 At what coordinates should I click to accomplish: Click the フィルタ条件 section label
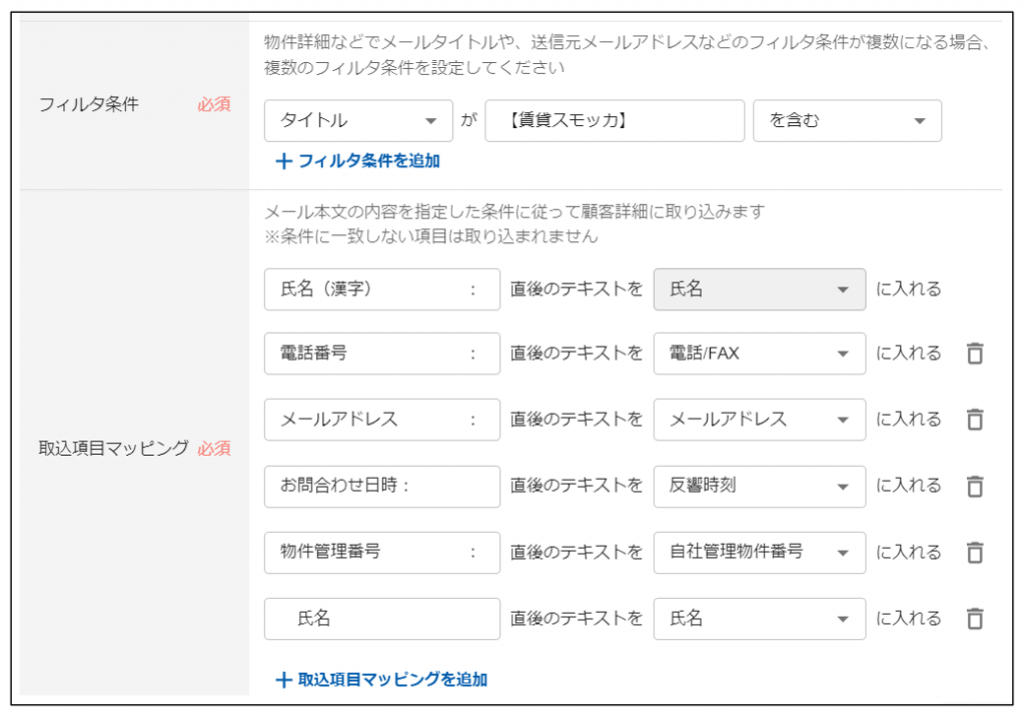[89, 104]
